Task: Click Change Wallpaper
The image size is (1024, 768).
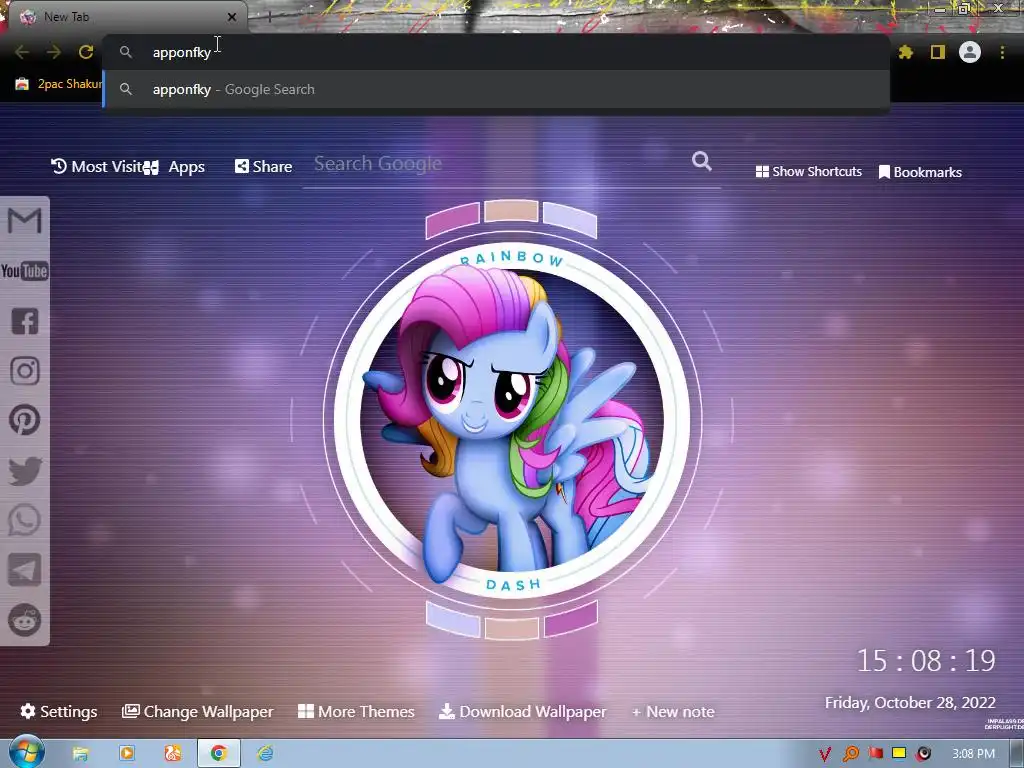Action: (x=197, y=712)
